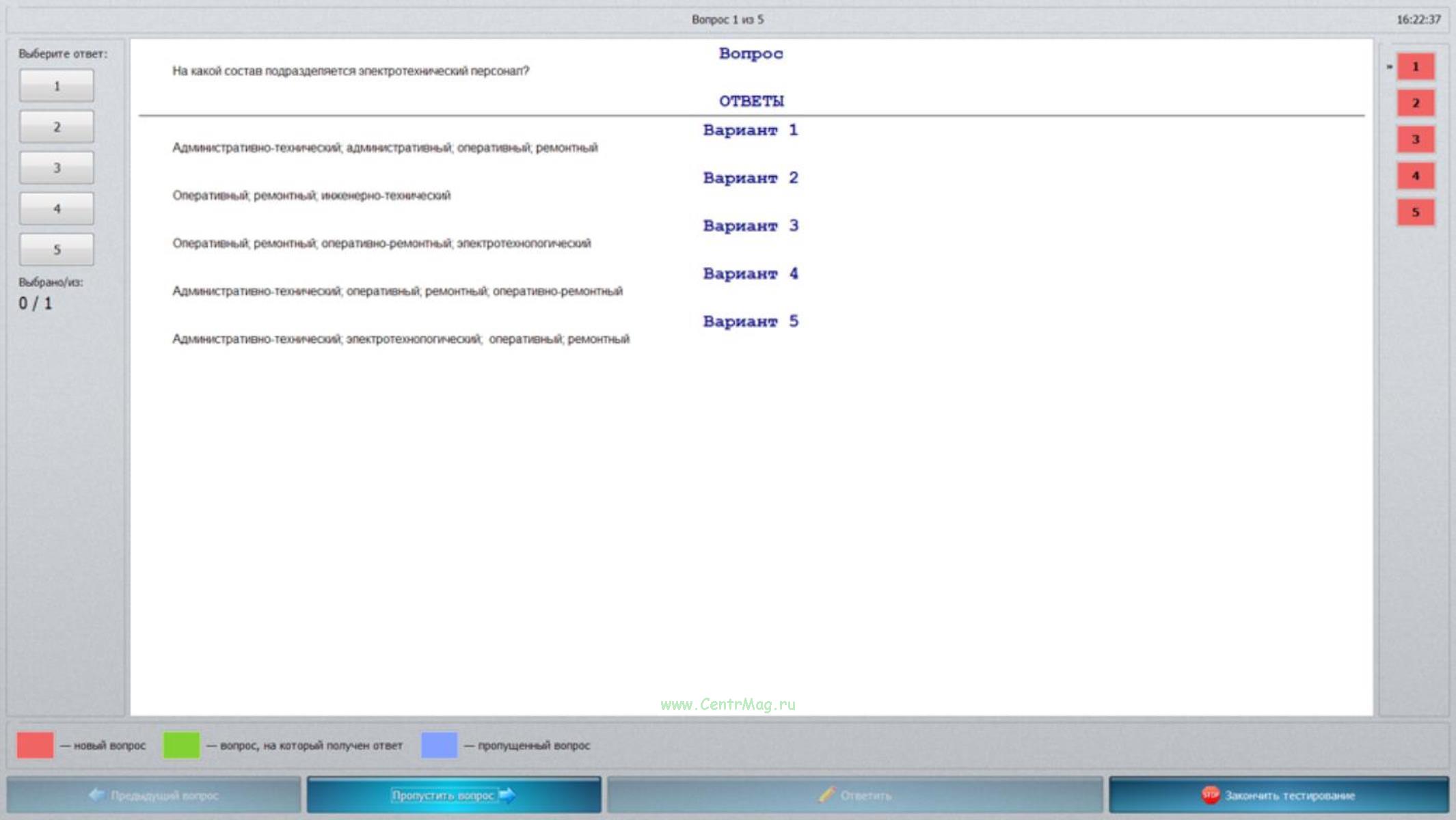Choose answer option 5 on left
Screen dimensions: 1456x820
(57, 250)
